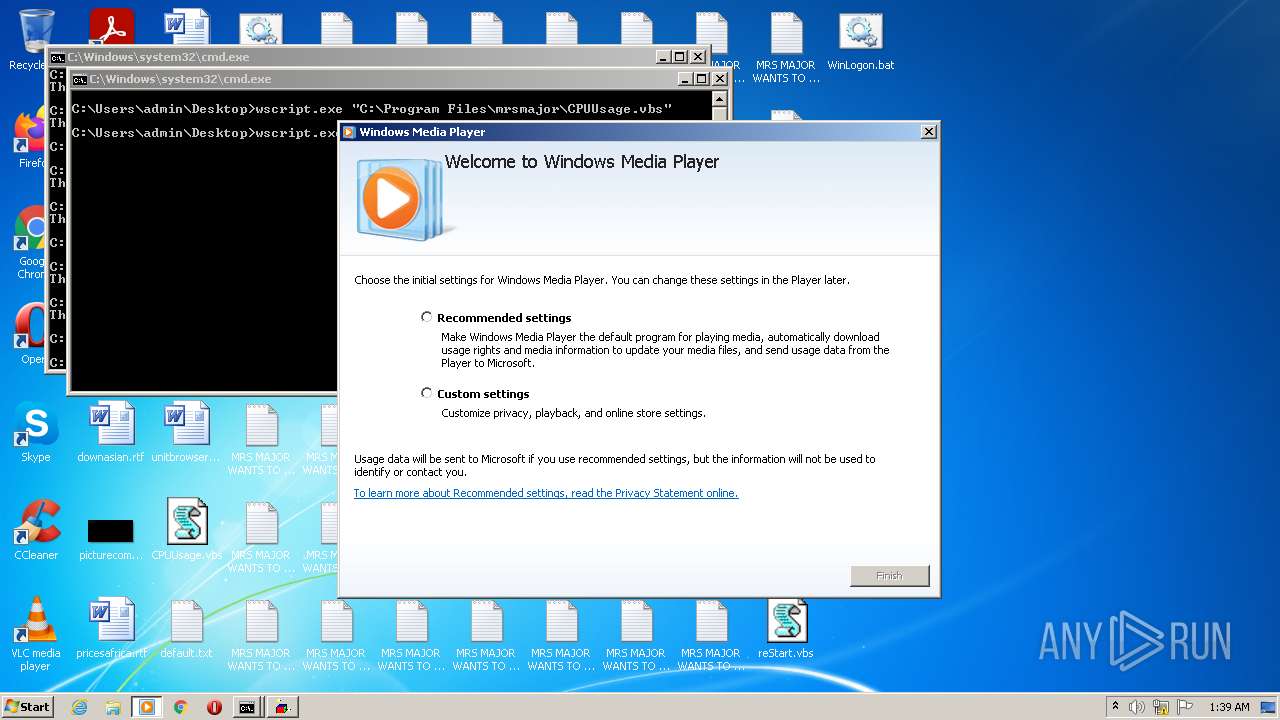The image size is (1280, 720).
Task: Select the WinLogon.bat desktop file
Action: tap(860, 40)
